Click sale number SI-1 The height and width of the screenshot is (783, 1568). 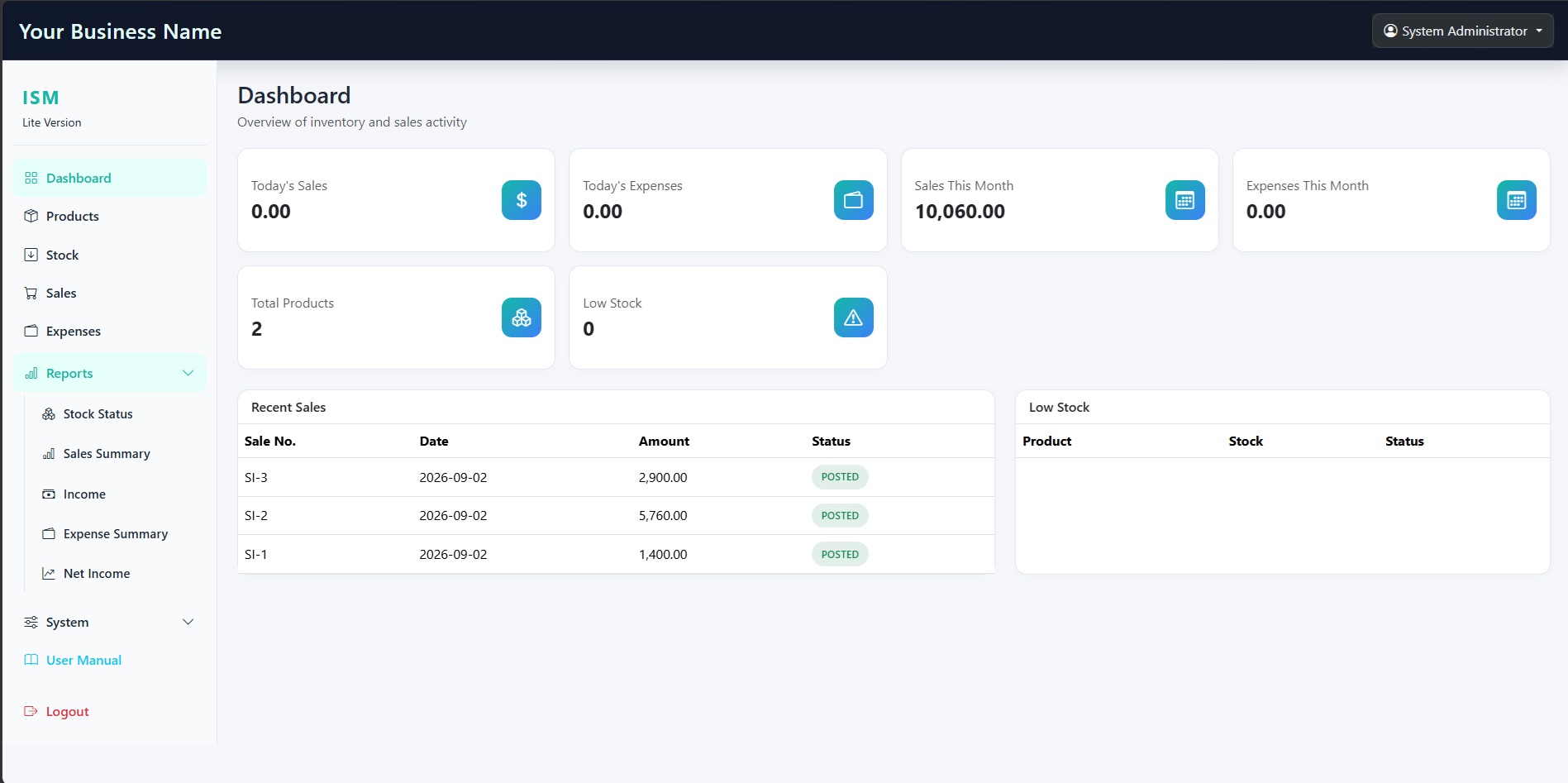tap(256, 554)
